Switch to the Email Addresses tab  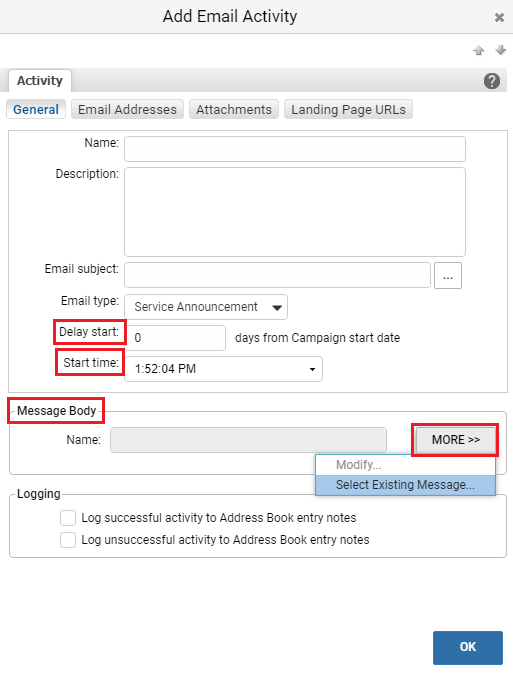point(127,109)
